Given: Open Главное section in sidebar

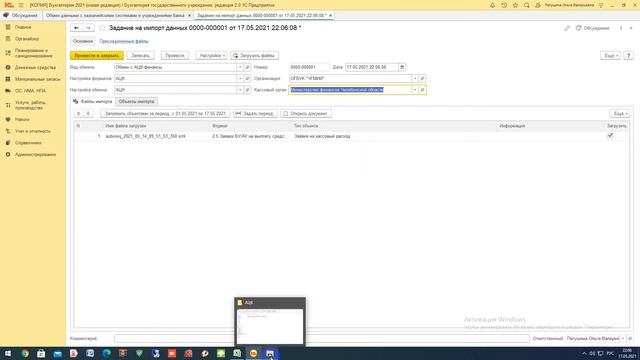Looking at the screenshot, I should pos(23,27).
